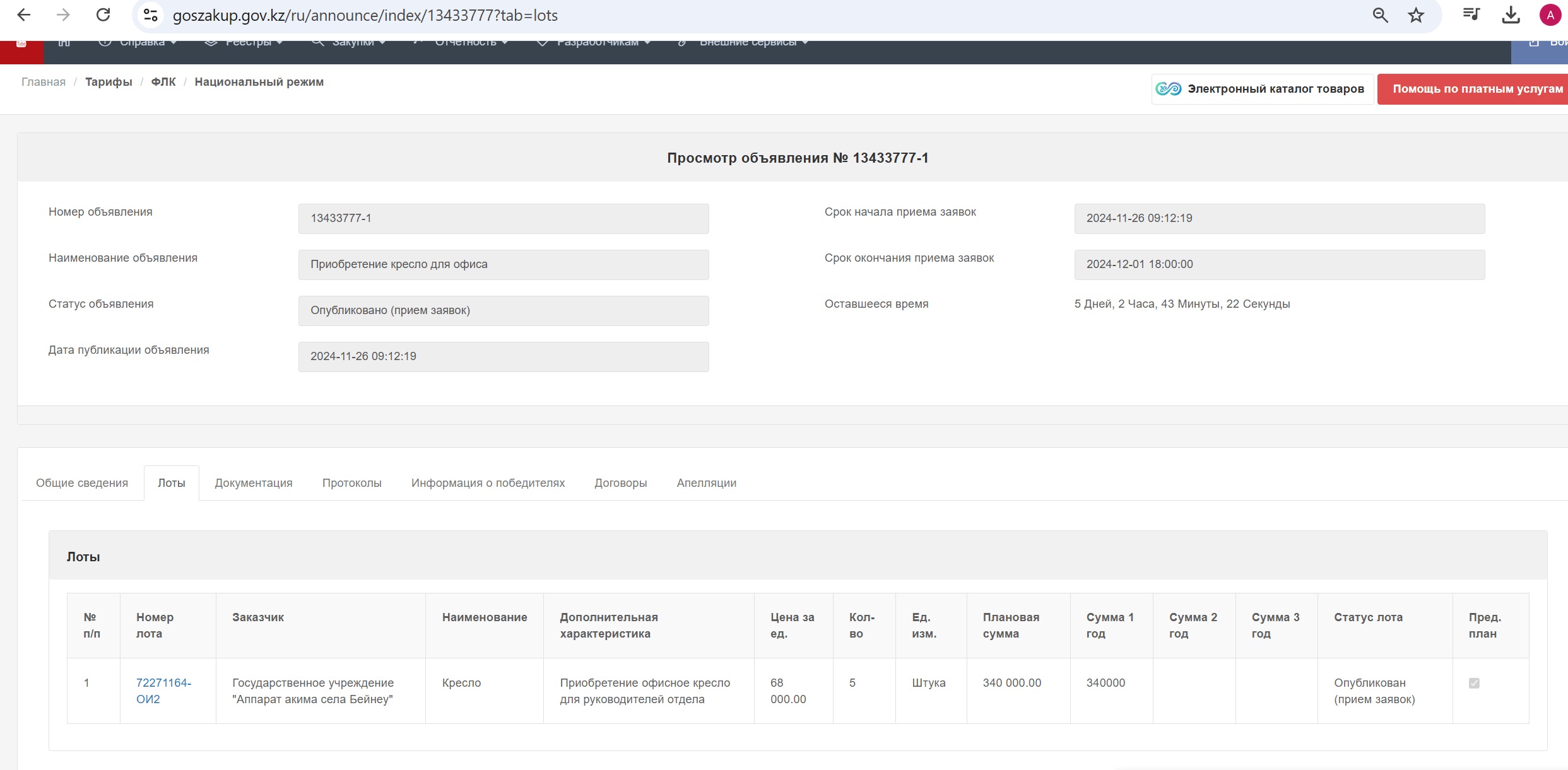Click the Кресло name cell
This screenshot has width=1568, height=770.
(485, 691)
